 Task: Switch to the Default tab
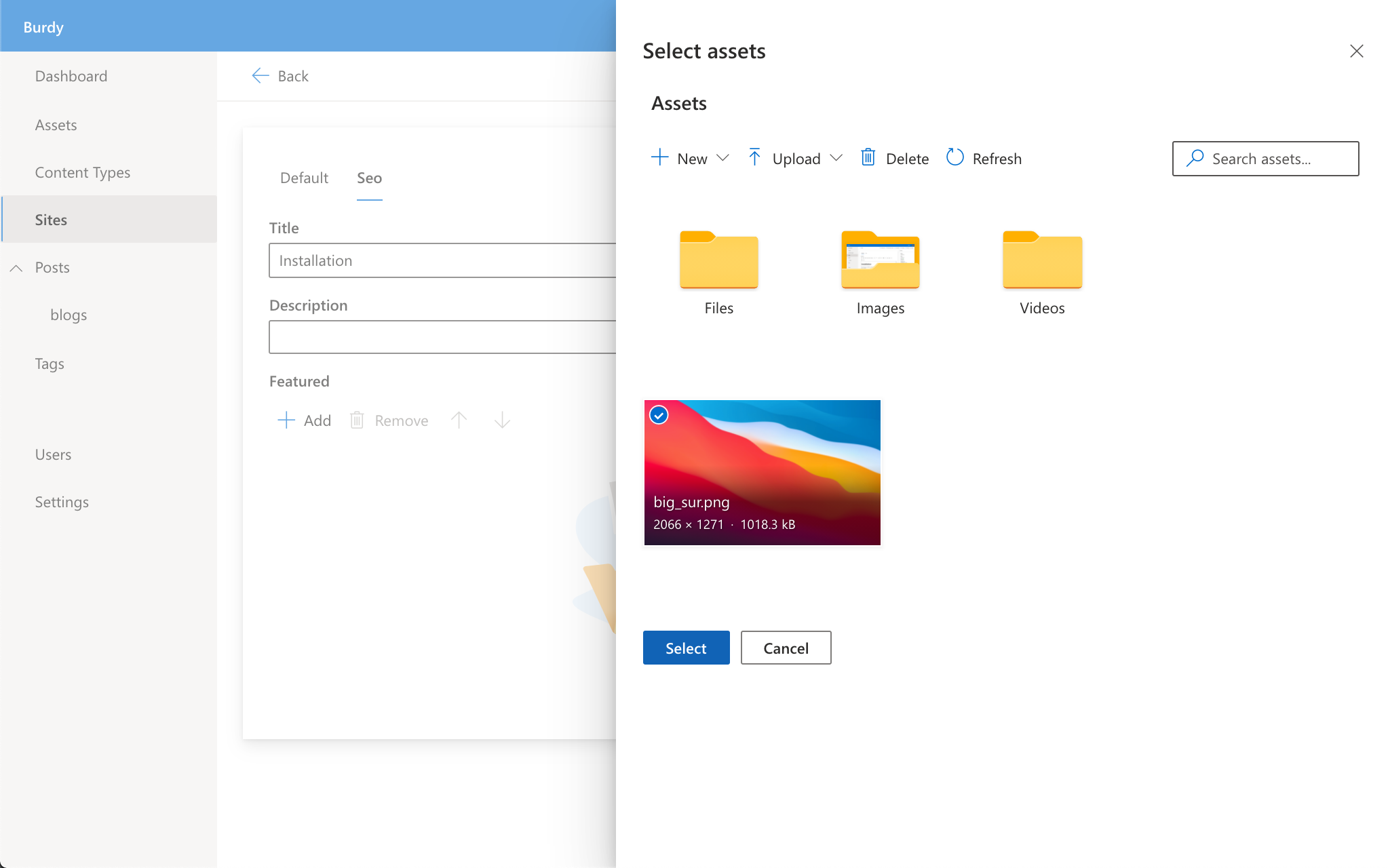point(304,178)
